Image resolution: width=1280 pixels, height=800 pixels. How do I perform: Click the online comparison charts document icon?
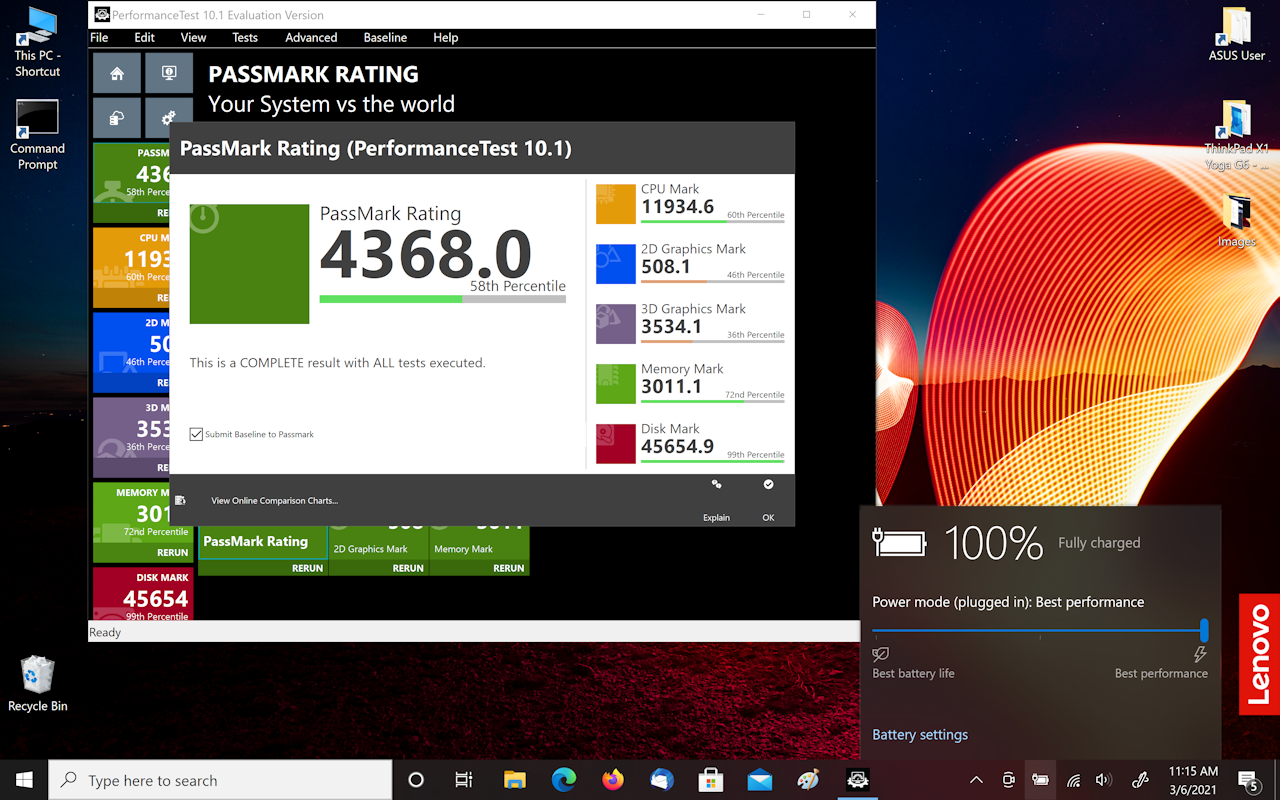pos(180,501)
